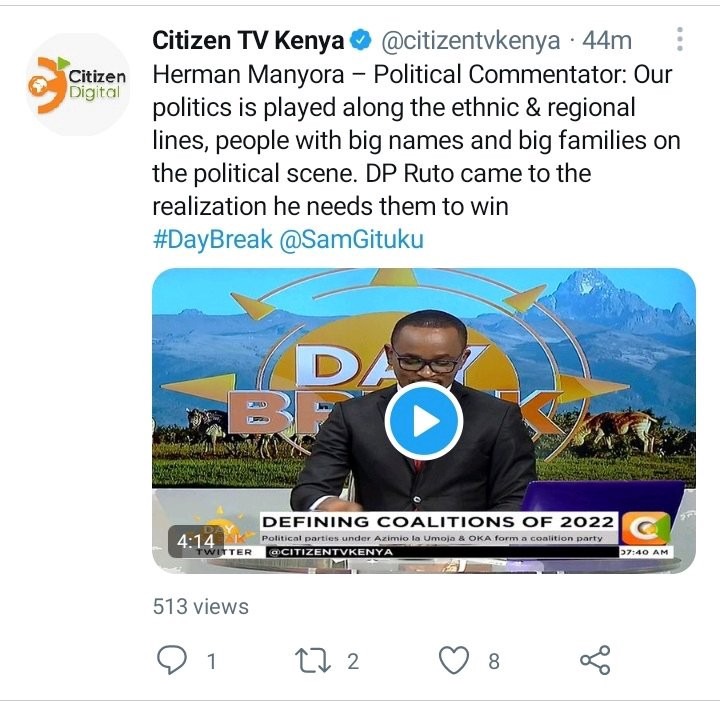
Task: Open the #DayBreak hashtag
Action: pyautogui.click(x=213, y=239)
